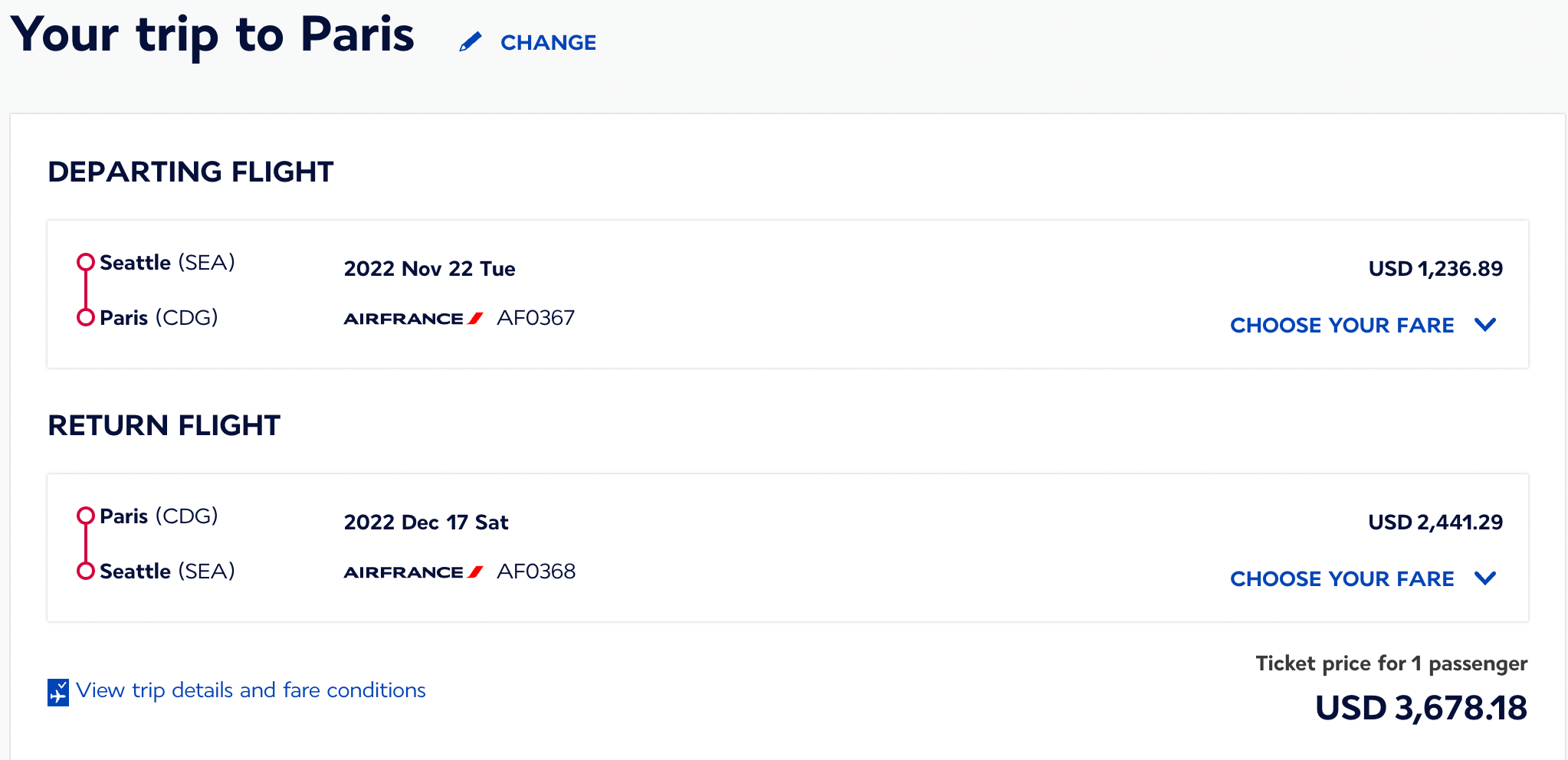Click the USD 2,441.29 return price
Image resolution: width=1568 pixels, height=760 pixels.
point(1436,522)
